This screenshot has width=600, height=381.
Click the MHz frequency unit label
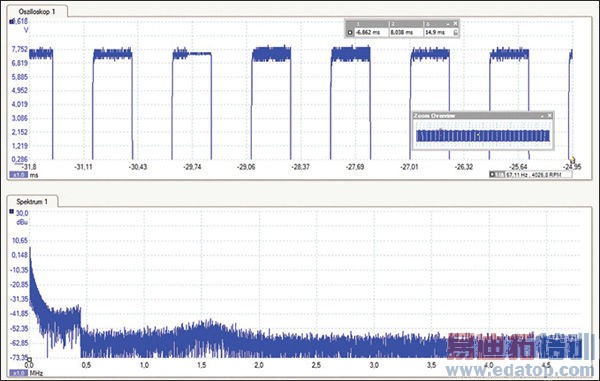pyautogui.click(x=36, y=373)
